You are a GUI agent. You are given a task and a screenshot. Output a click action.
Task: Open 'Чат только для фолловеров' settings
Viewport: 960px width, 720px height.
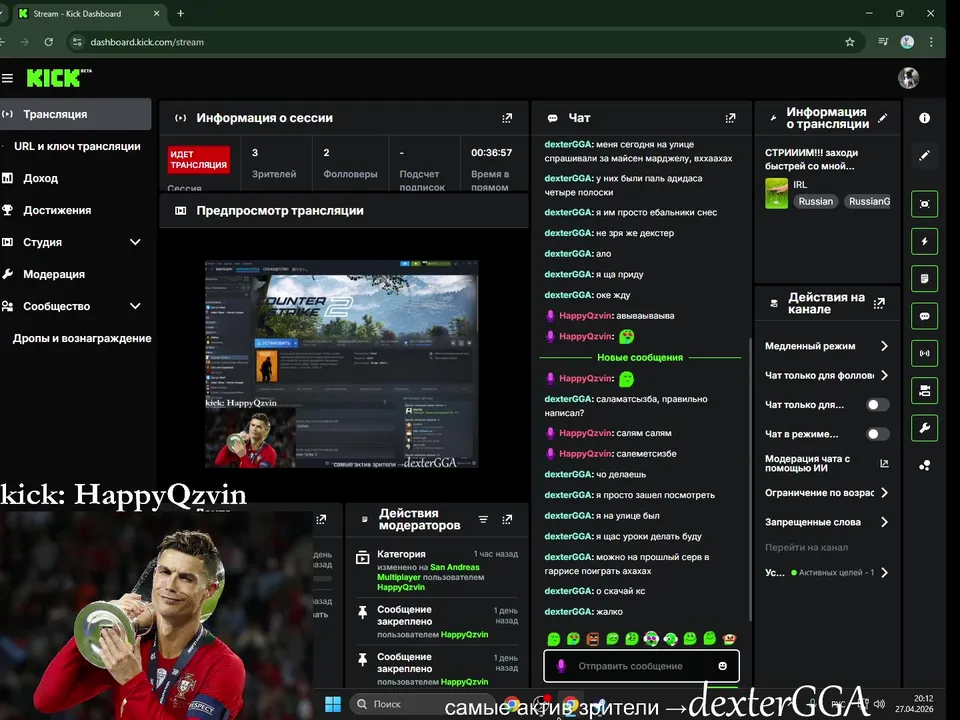click(x=827, y=375)
